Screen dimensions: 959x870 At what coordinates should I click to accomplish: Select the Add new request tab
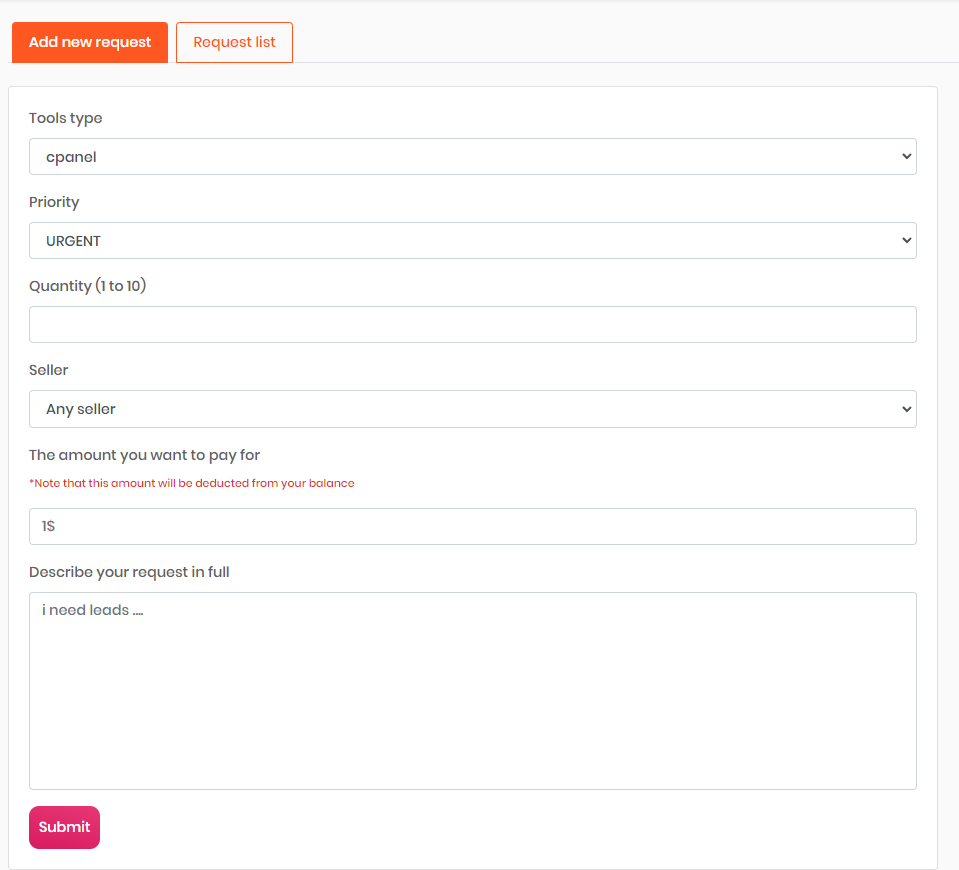point(90,42)
